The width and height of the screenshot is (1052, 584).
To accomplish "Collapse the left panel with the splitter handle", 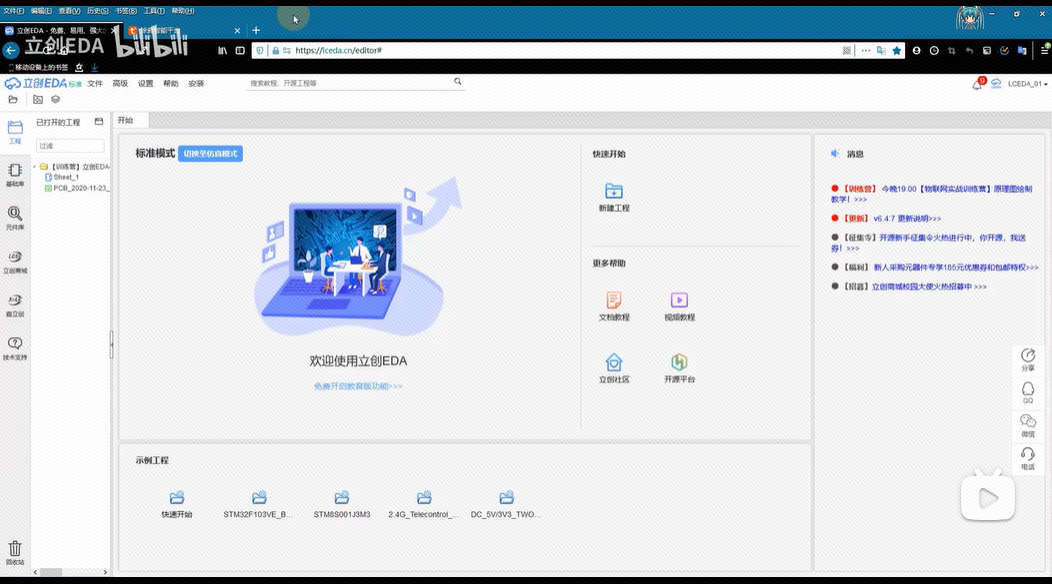I will point(111,344).
